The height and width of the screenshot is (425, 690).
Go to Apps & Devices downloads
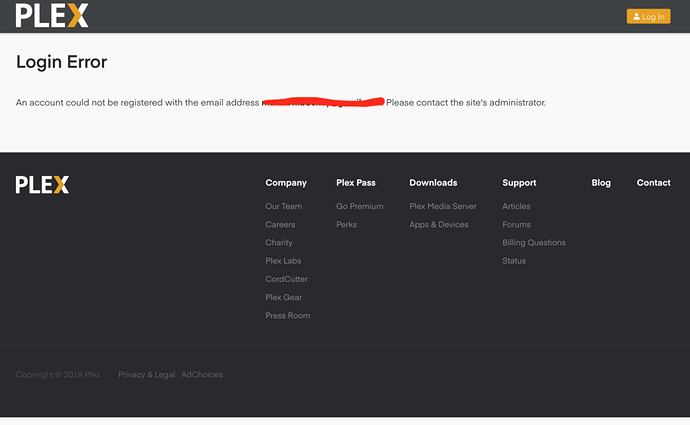(438, 225)
